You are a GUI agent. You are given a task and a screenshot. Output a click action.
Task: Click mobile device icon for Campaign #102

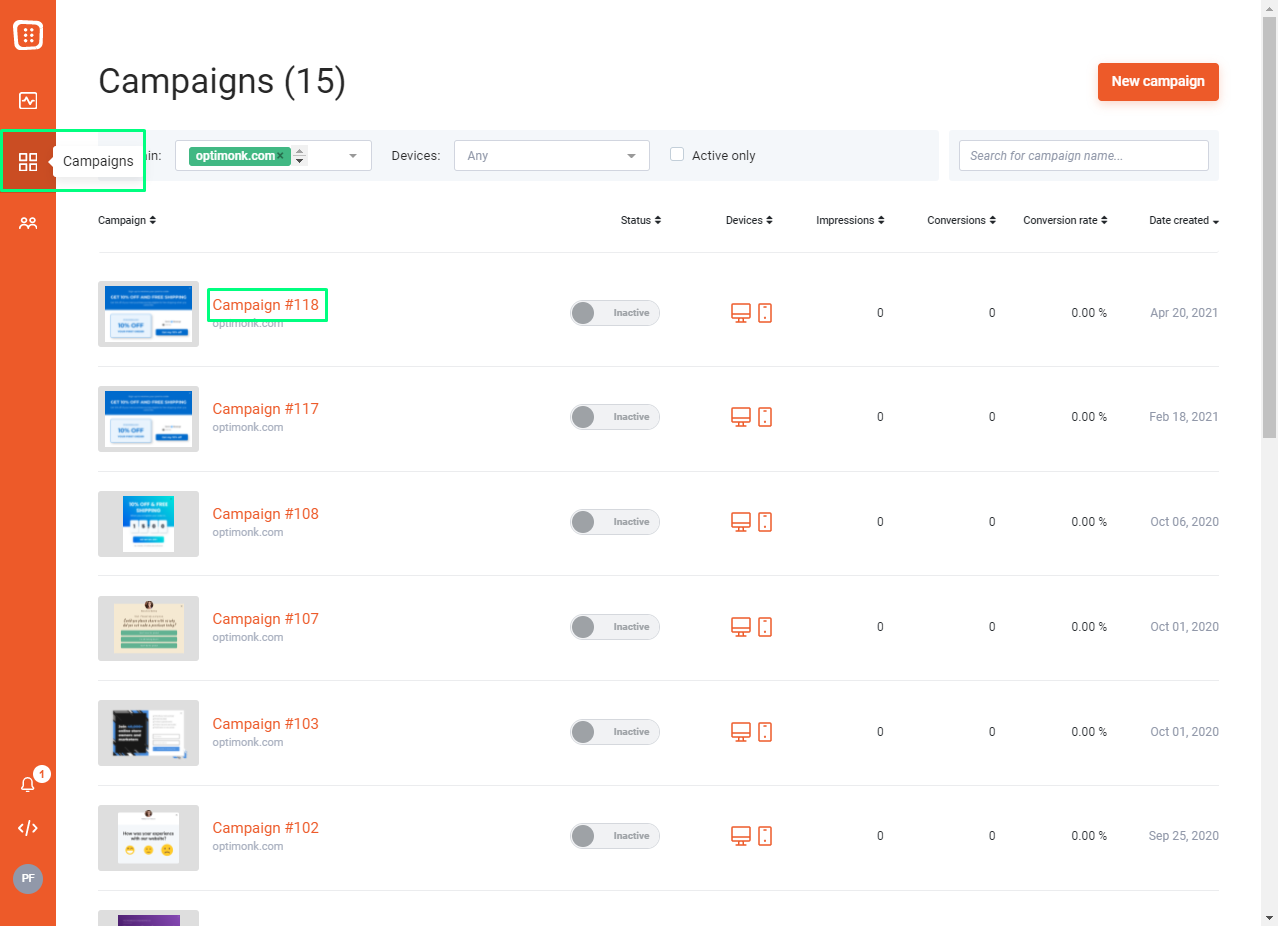click(x=765, y=836)
